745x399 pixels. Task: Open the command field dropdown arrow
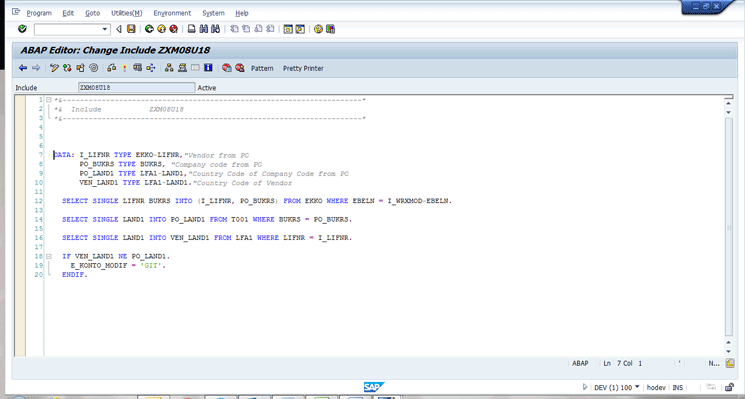tap(105, 29)
